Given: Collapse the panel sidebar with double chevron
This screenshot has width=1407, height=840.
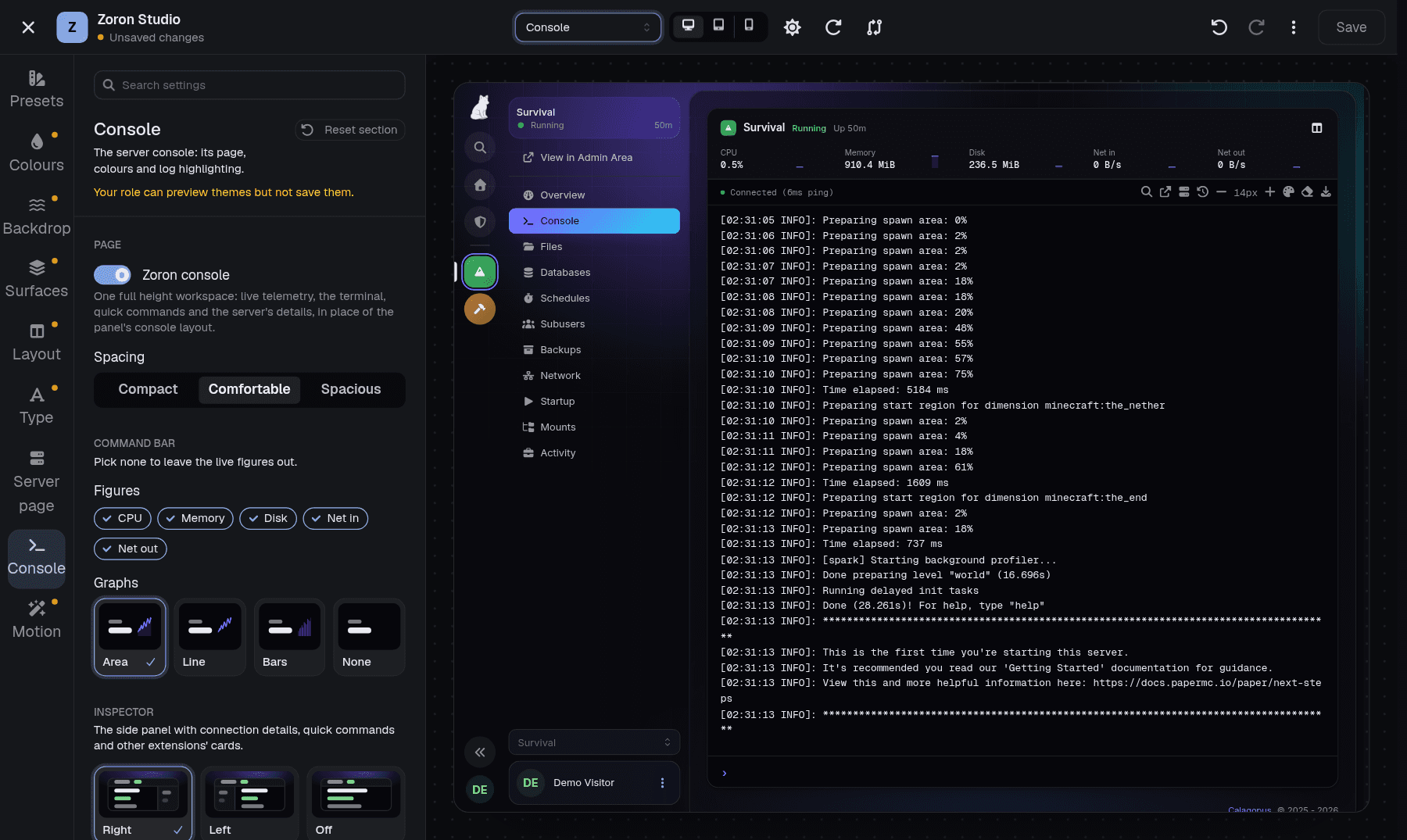Looking at the screenshot, I should [x=480, y=752].
